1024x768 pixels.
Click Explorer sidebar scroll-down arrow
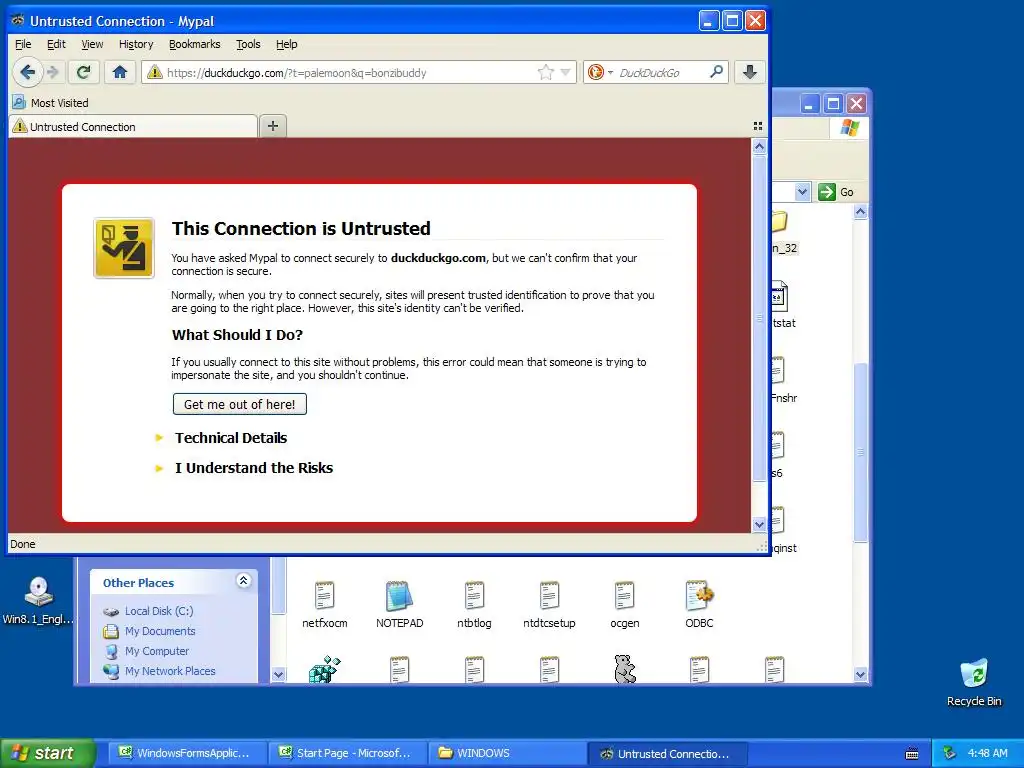point(278,675)
